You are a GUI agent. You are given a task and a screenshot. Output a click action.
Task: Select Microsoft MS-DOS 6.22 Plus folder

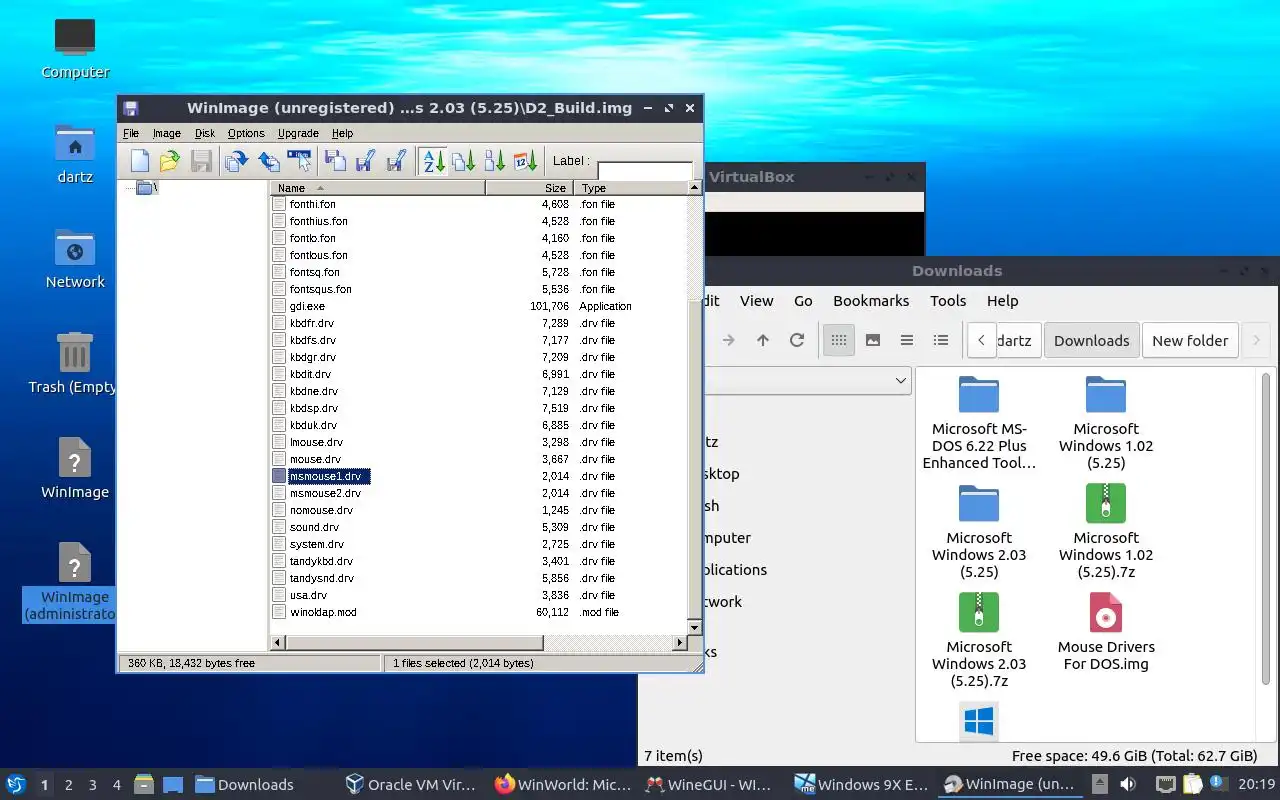979,424
